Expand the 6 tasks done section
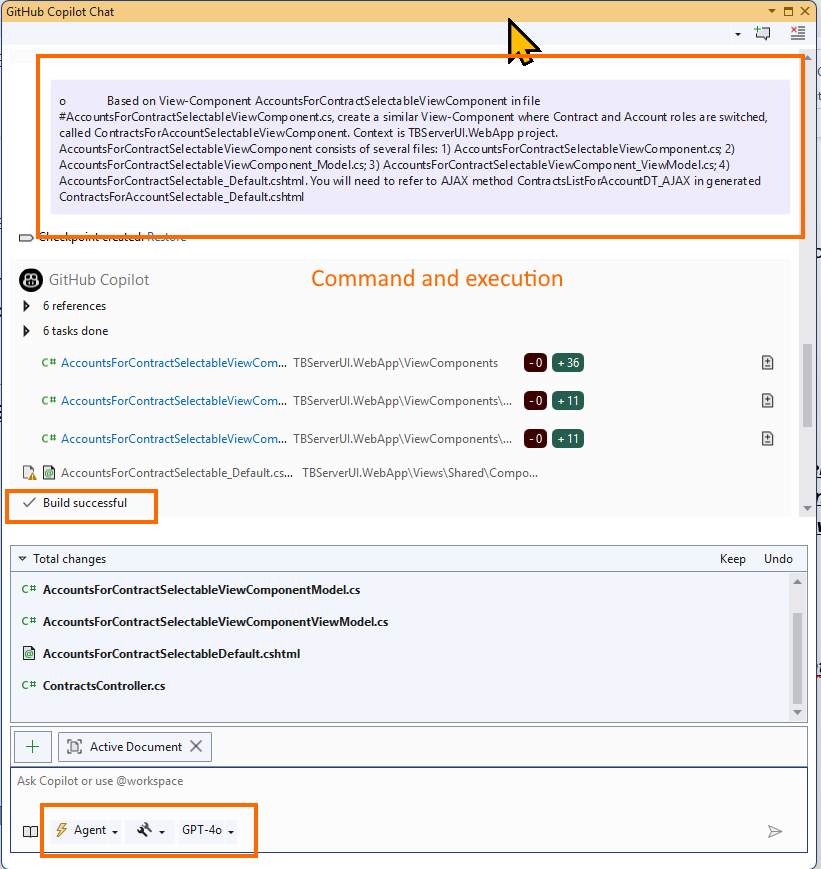 click(x=26, y=331)
